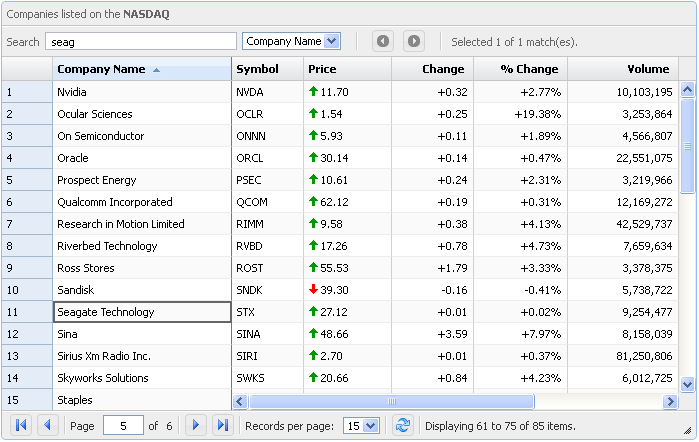Click the search text input field
Image resolution: width=699 pixels, height=442 pixels.
(141, 42)
